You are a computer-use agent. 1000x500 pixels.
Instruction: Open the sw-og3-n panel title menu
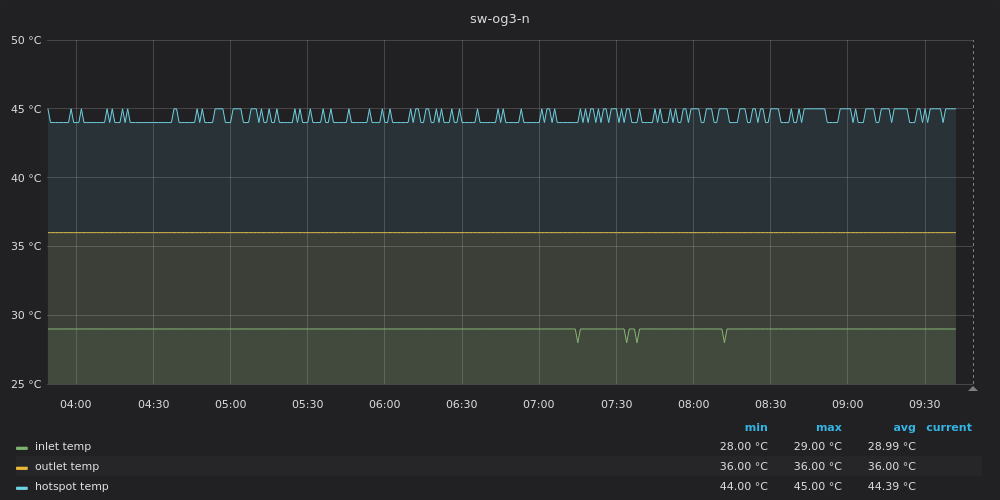pos(499,19)
